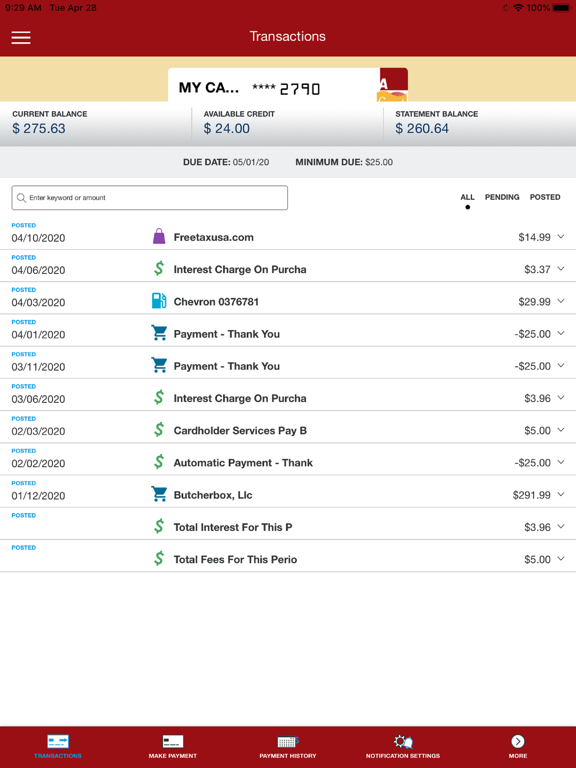Tap the cart icon for Butcherbox, Llc
The width and height of the screenshot is (576, 768).
pos(159,494)
